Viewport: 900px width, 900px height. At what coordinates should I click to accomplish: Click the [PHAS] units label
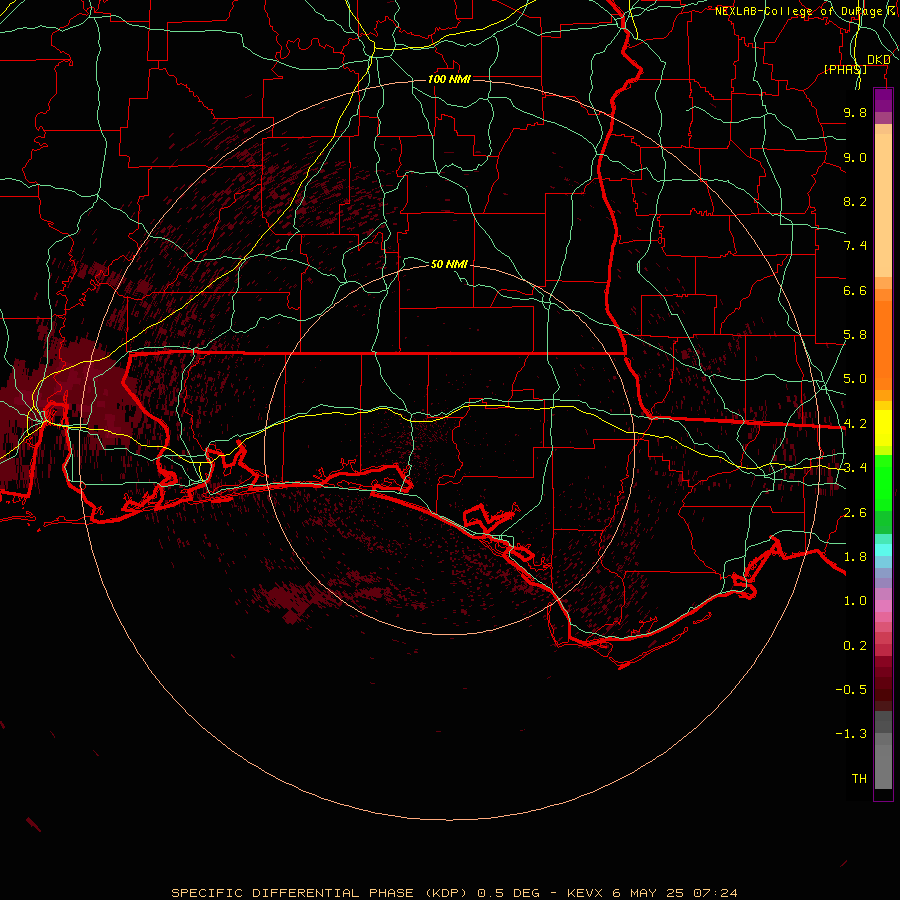(x=845, y=69)
